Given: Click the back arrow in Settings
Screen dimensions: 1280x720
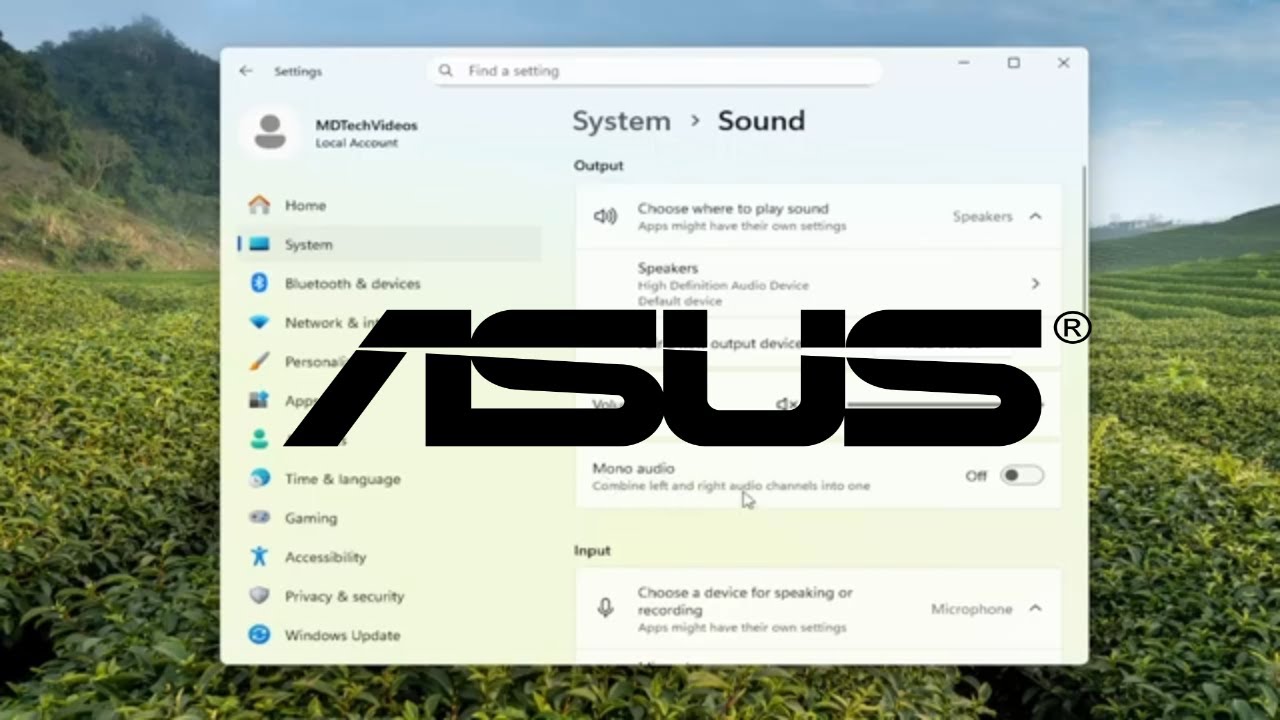Looking at the screenshot, I should (x=246, y=71).
